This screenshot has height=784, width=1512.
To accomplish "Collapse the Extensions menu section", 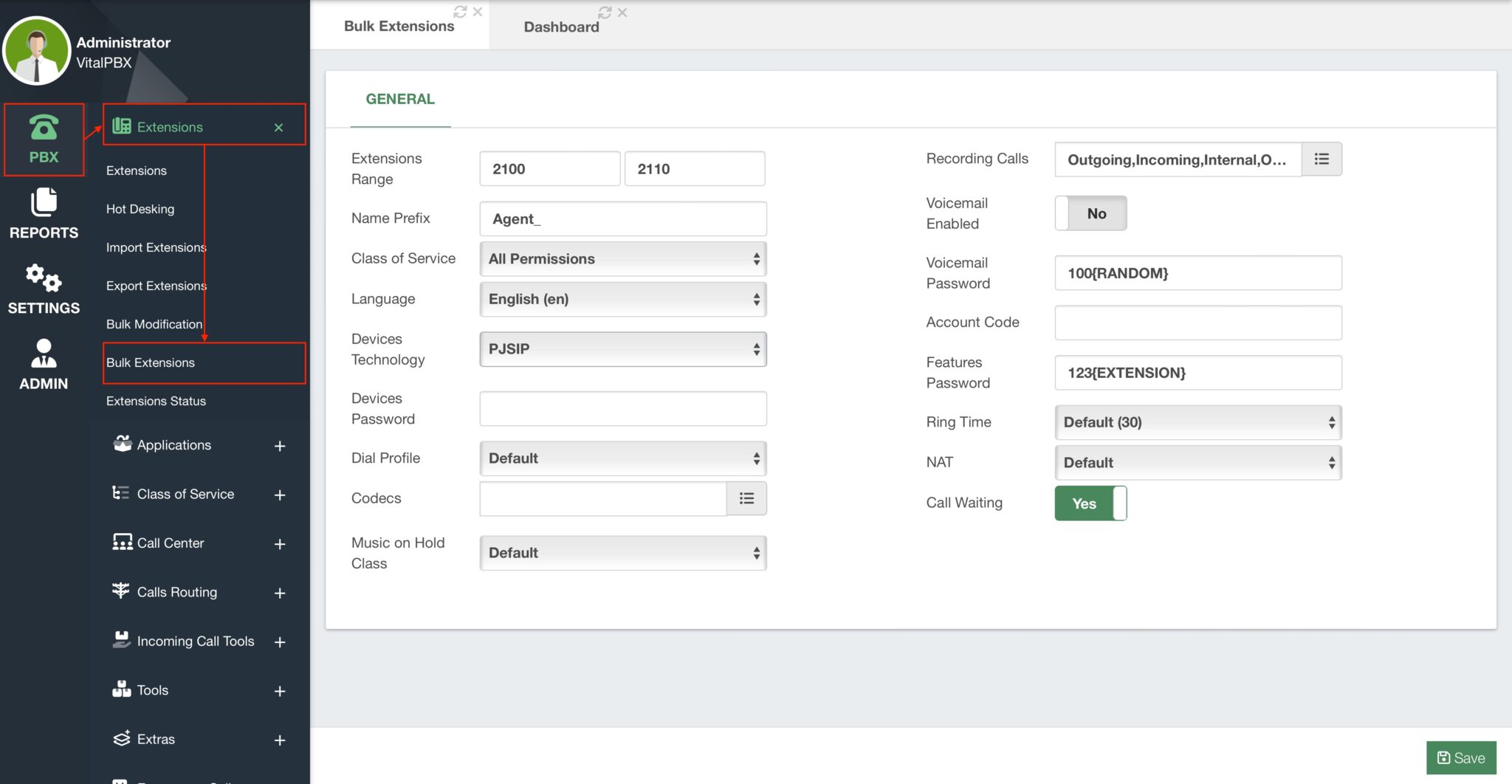I will 278,128.
